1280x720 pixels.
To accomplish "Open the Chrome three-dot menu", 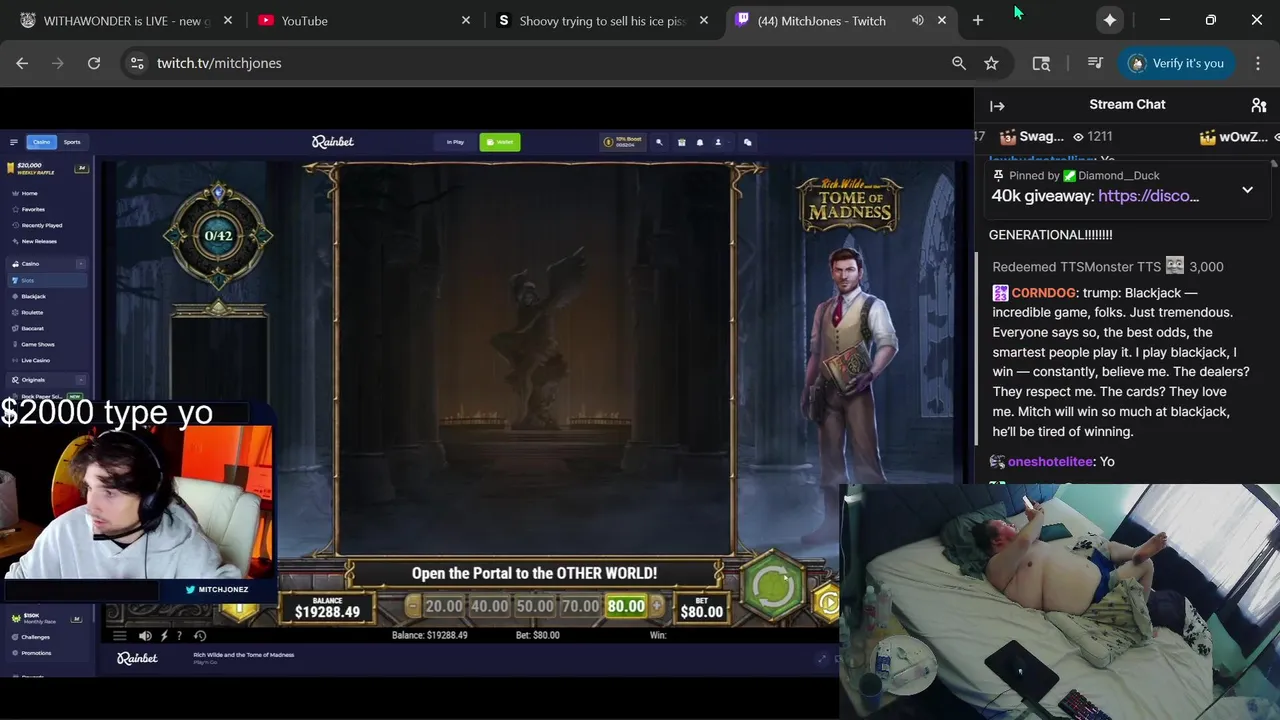I will (x=1258, y=63).
